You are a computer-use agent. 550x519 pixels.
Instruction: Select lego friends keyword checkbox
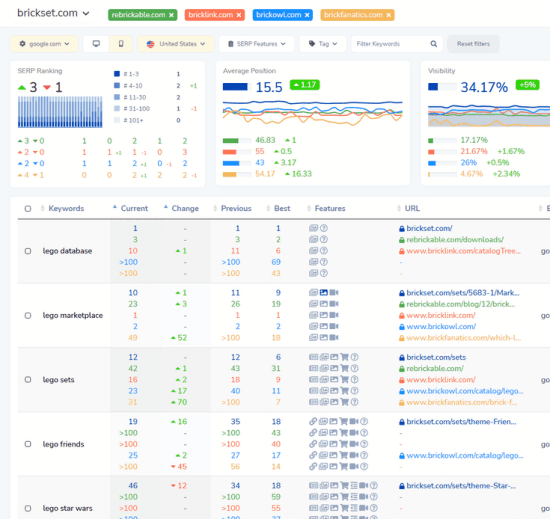tap(28, 444)
